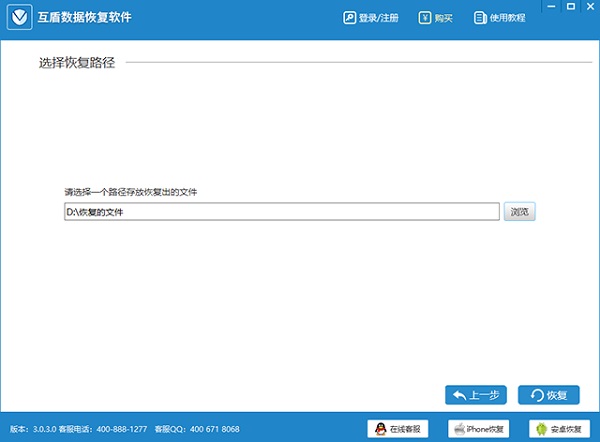This screenshot has height=442, width=600.
Task: Click the Android robot icon for 安卓恢复
Action: [543, 428]
